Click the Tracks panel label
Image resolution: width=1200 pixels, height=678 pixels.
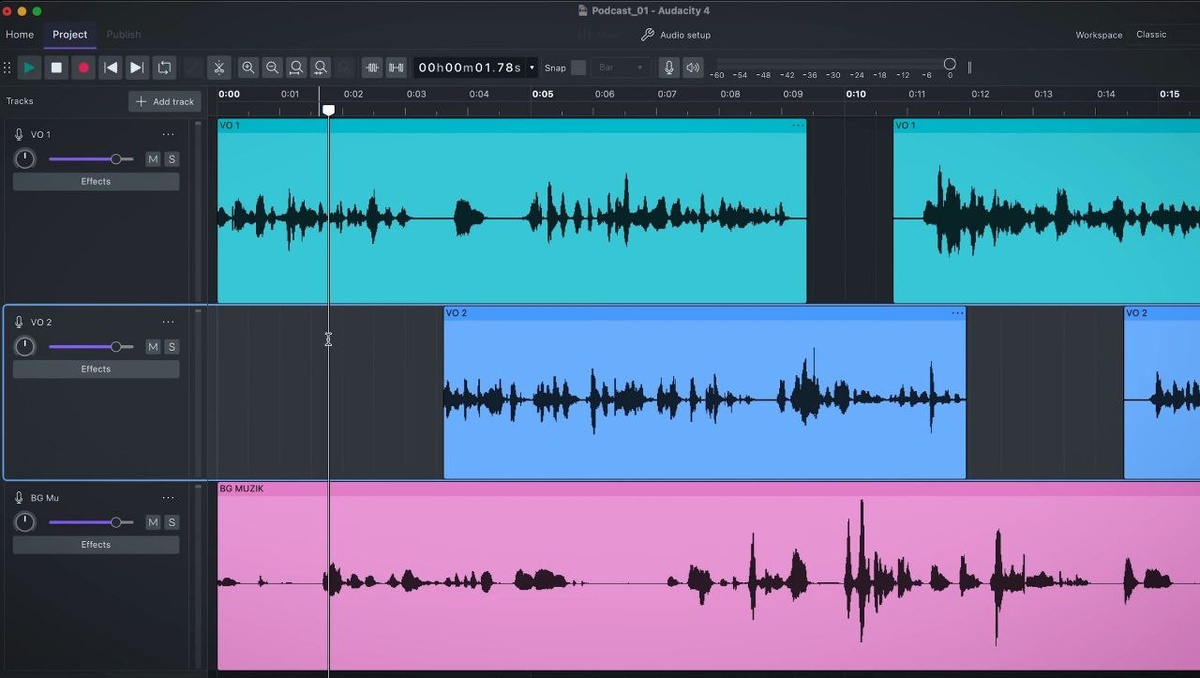pos(20,101)
